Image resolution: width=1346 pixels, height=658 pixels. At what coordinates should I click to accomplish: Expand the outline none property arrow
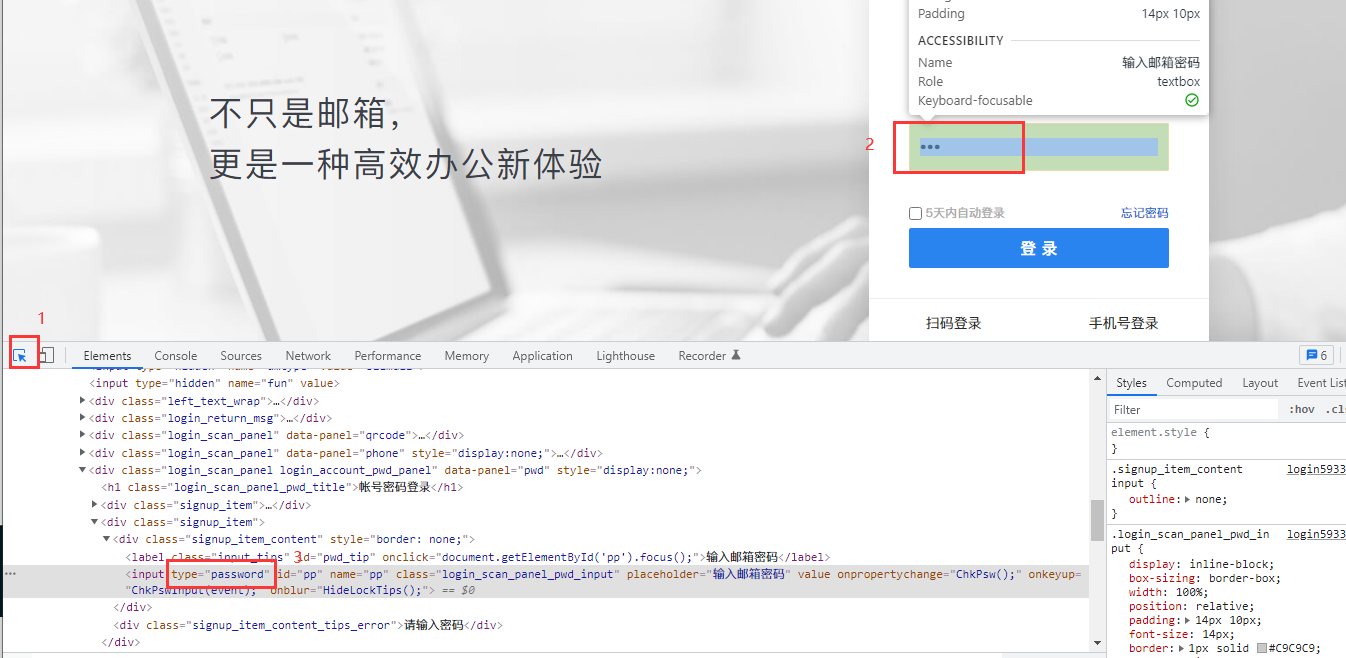coord(1188,499)
